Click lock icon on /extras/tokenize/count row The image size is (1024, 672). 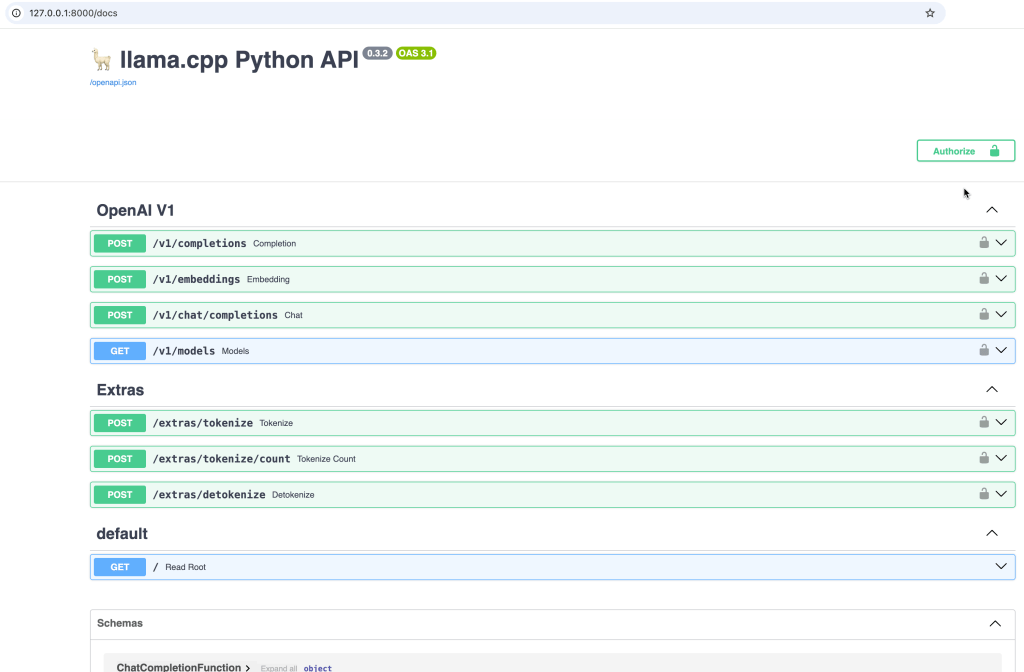[984, 458]
